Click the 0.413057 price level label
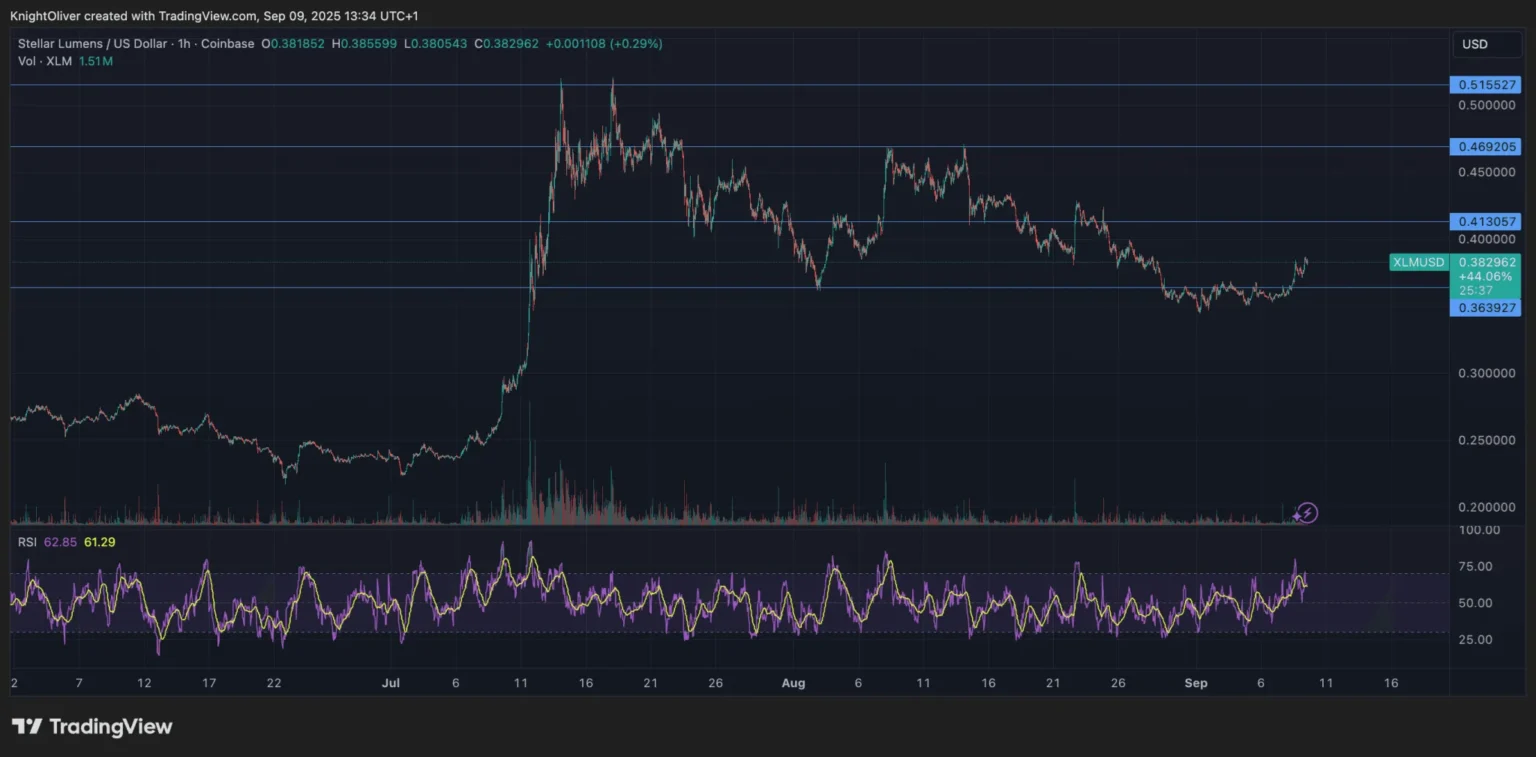 1485,222
